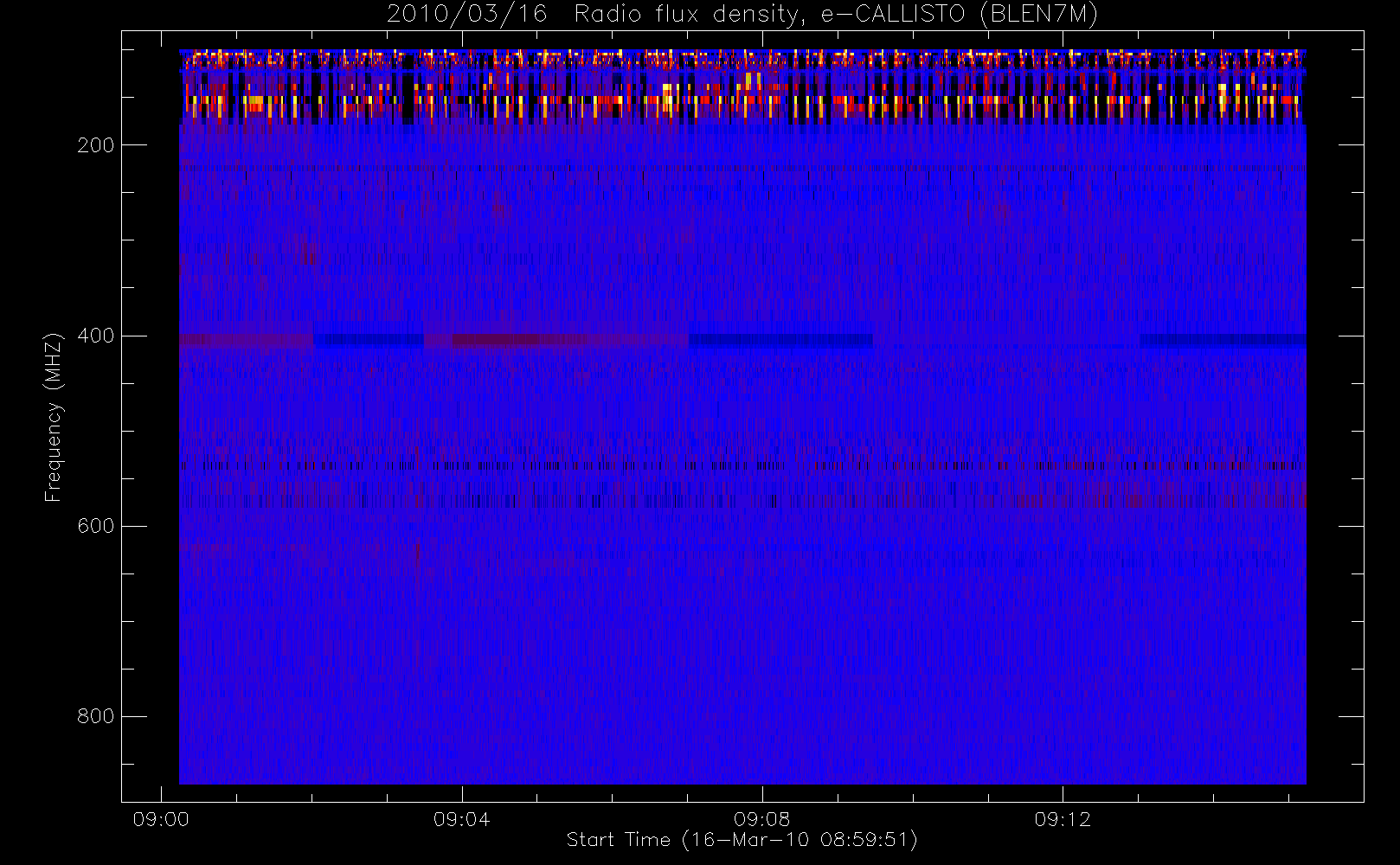Screen dimensions: 1400x865
Task: Click the 600 frequency tick label
Action: point(95,526)
